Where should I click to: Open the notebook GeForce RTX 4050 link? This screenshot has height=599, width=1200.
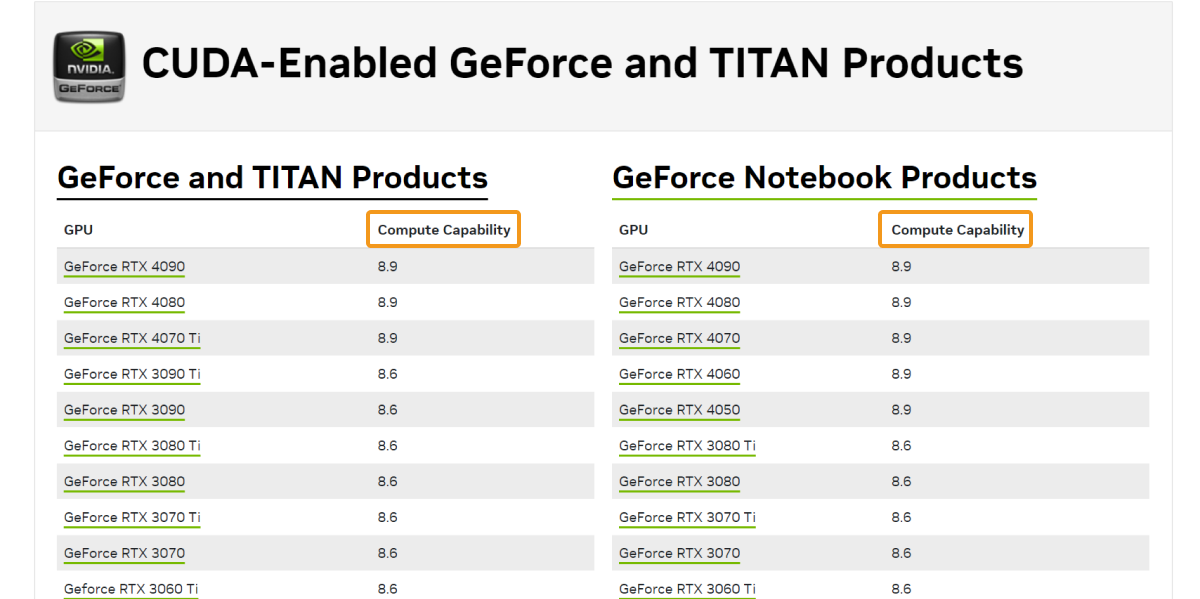[x=679, y=410]
